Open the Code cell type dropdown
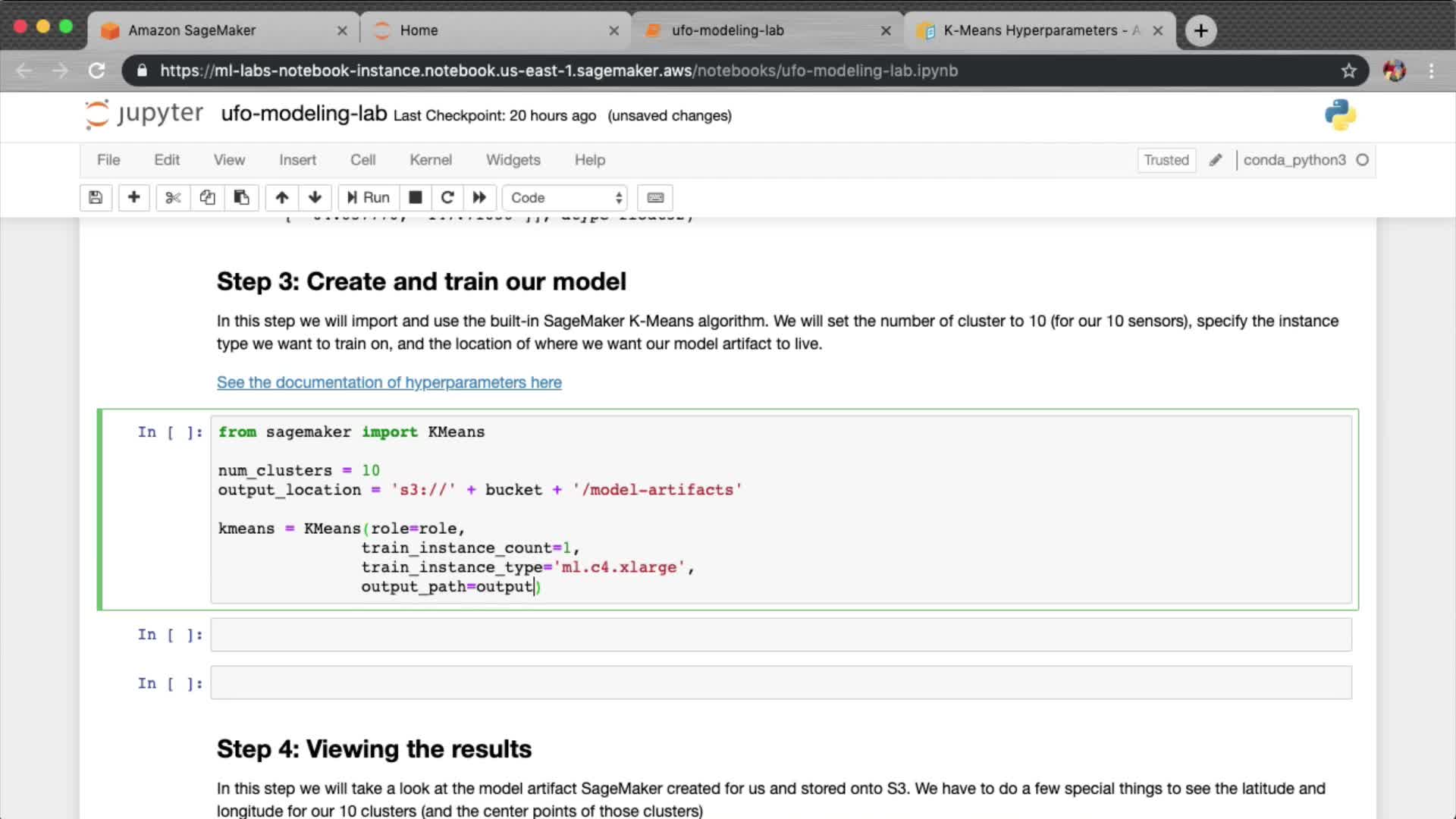This screenshot has height=819, width=1456. tap(565, 198)
